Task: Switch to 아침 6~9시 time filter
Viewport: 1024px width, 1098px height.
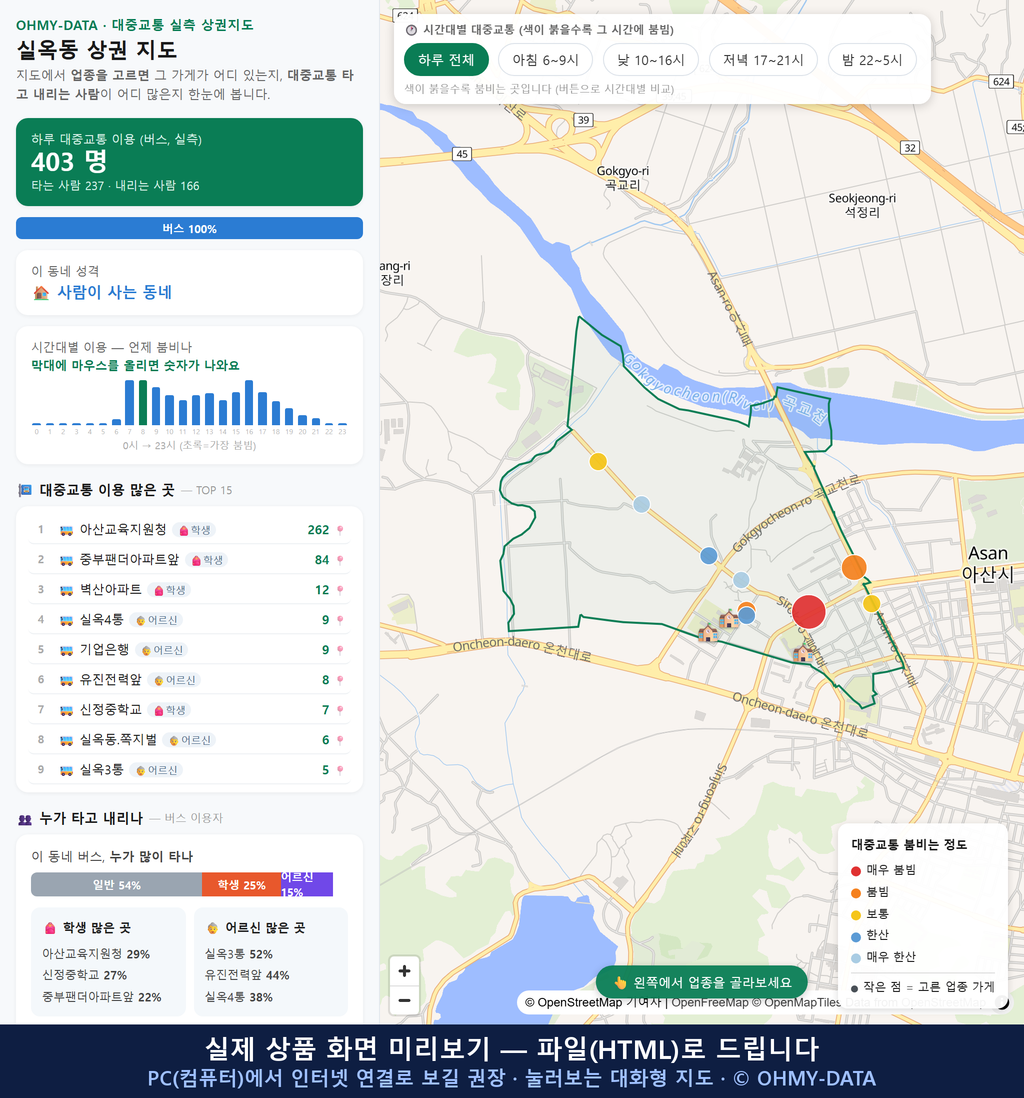Action: pyautogui.click(x=546, y=60)
